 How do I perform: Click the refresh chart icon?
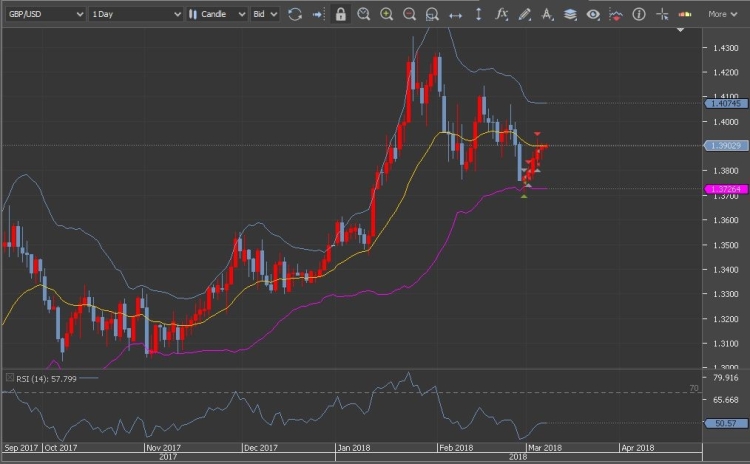[x=294, y=14]
